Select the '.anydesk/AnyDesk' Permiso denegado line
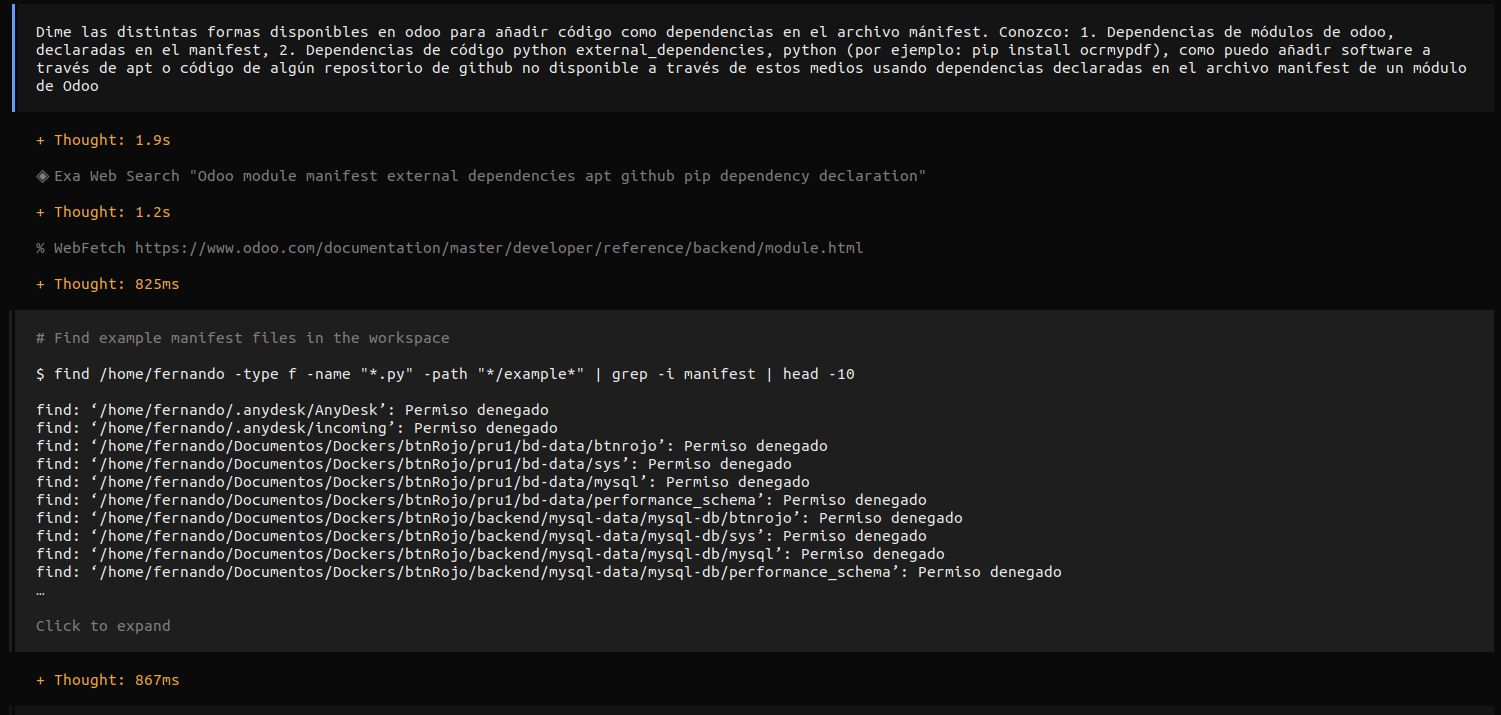 292,410
